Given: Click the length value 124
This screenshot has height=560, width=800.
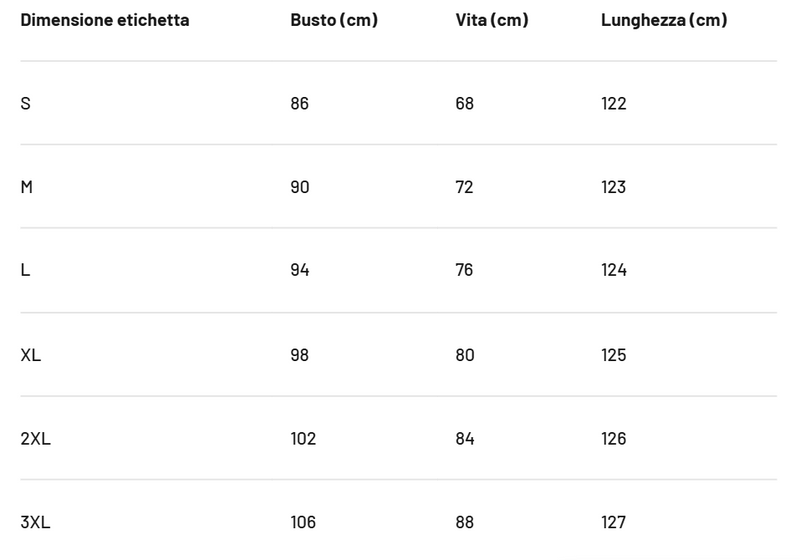Looking at the screenshot, I should (x=614, y=270).
